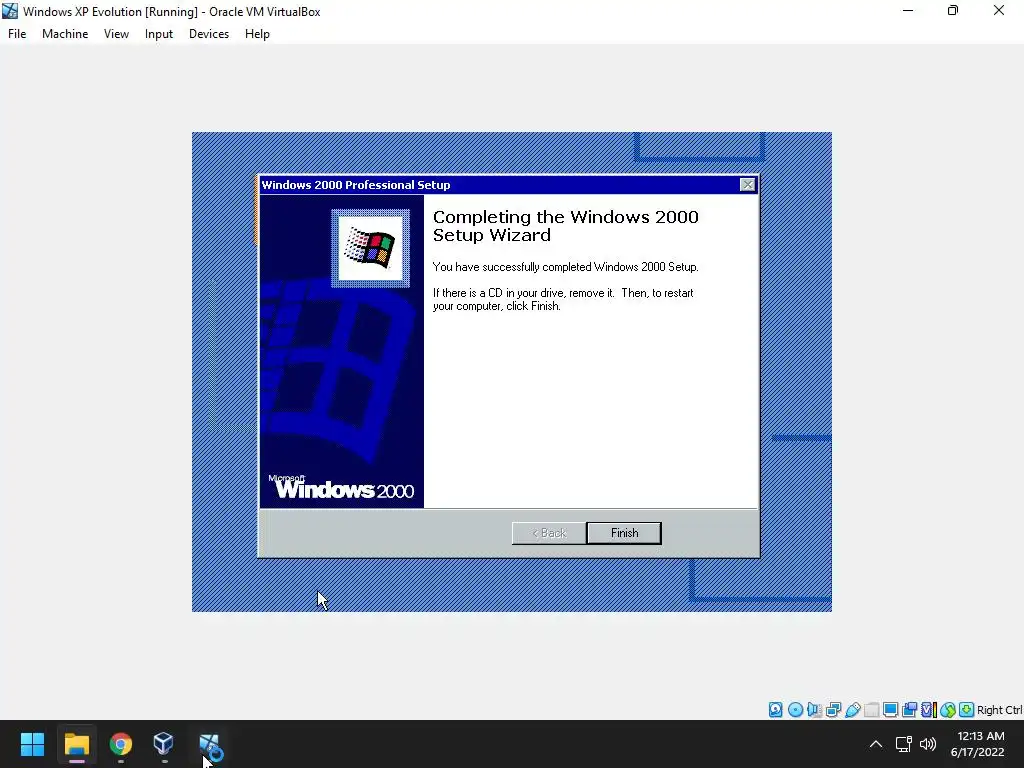Click the Finish button in setup wizard
Viewport: 1024px width, 768px height.
624,533
